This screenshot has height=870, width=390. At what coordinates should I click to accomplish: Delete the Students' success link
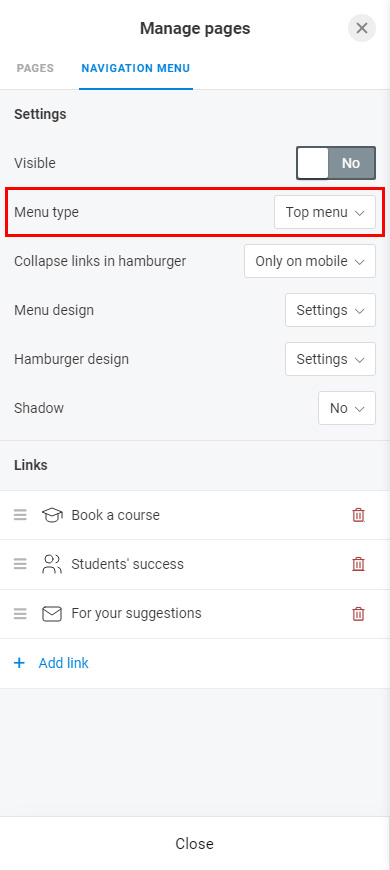click(358, 564)
